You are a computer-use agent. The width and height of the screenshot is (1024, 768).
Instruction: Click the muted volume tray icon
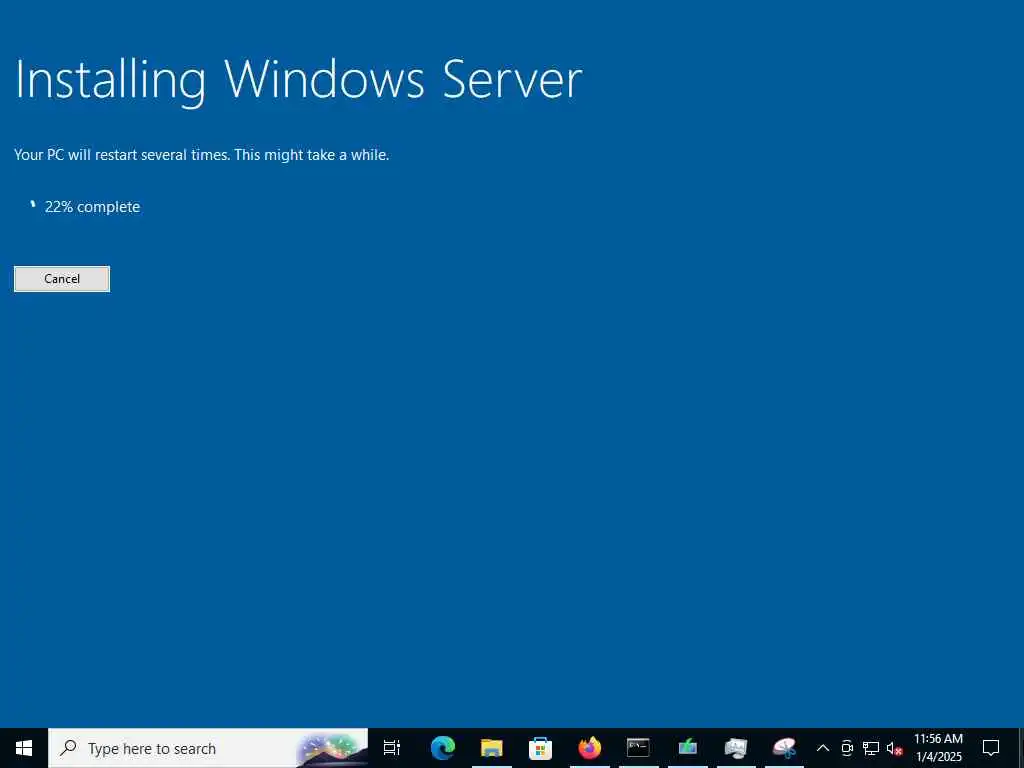(894, 748)
